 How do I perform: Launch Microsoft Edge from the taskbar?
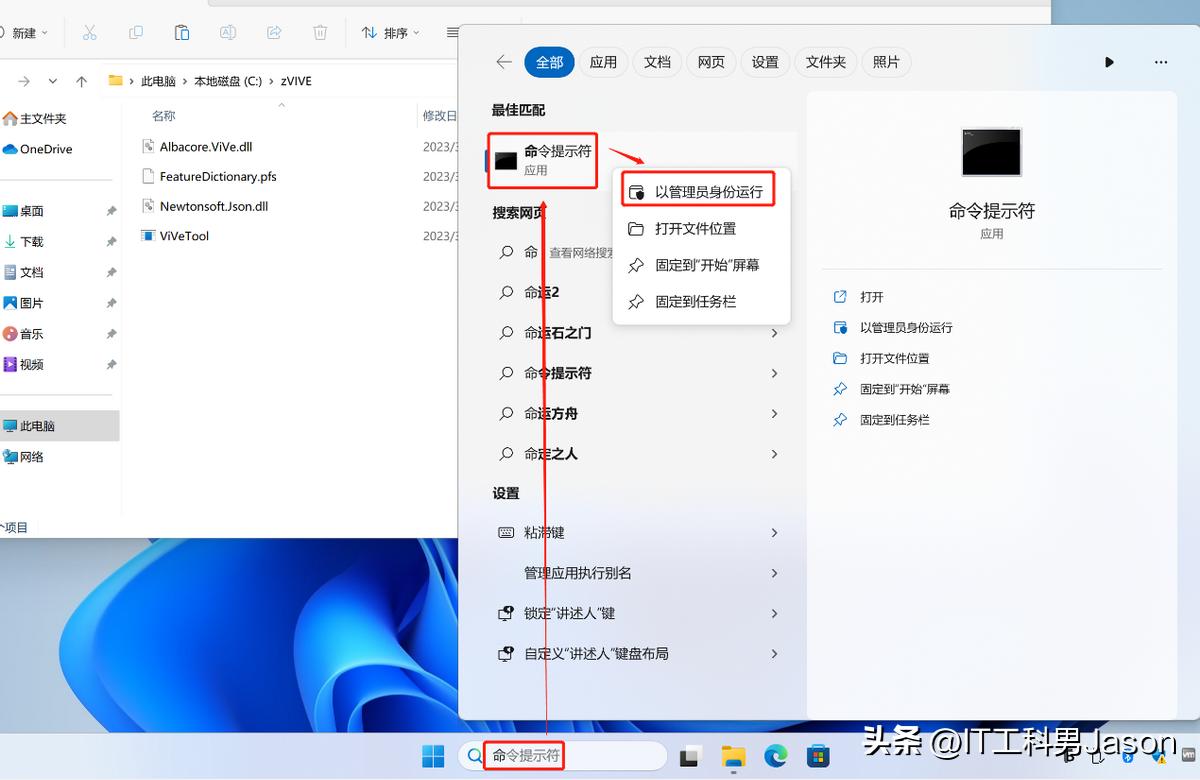click(776, 756)
